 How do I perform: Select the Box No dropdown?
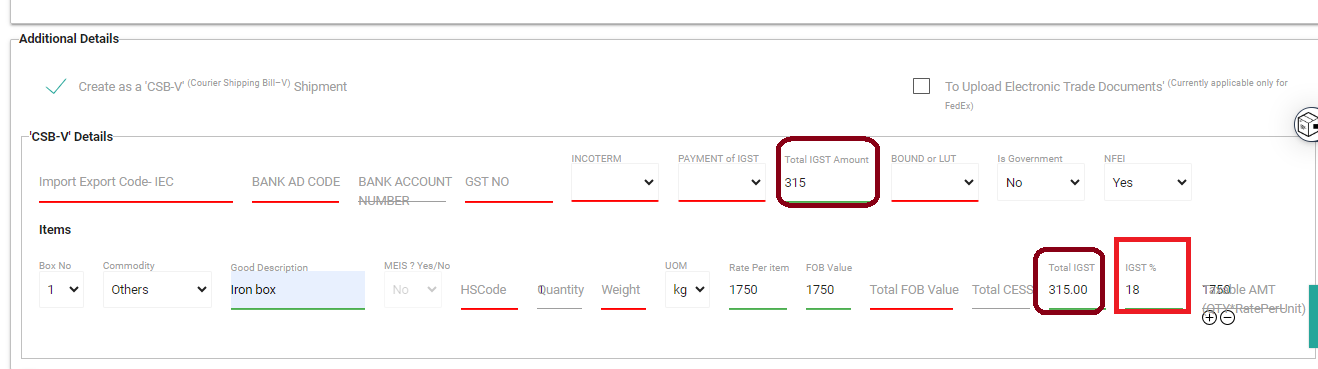point(62,289)
